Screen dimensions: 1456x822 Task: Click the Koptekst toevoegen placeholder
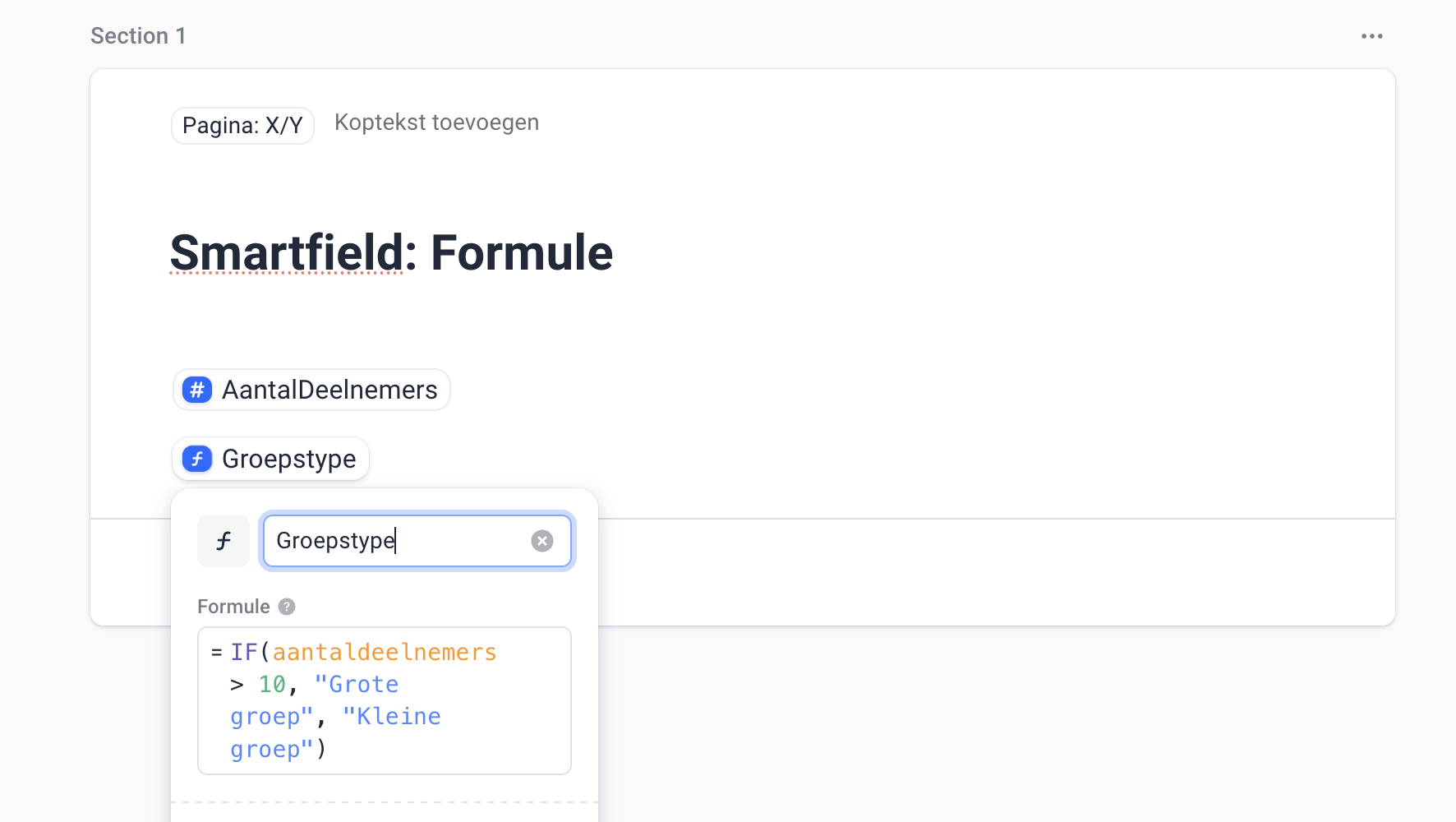pos(436,122)
